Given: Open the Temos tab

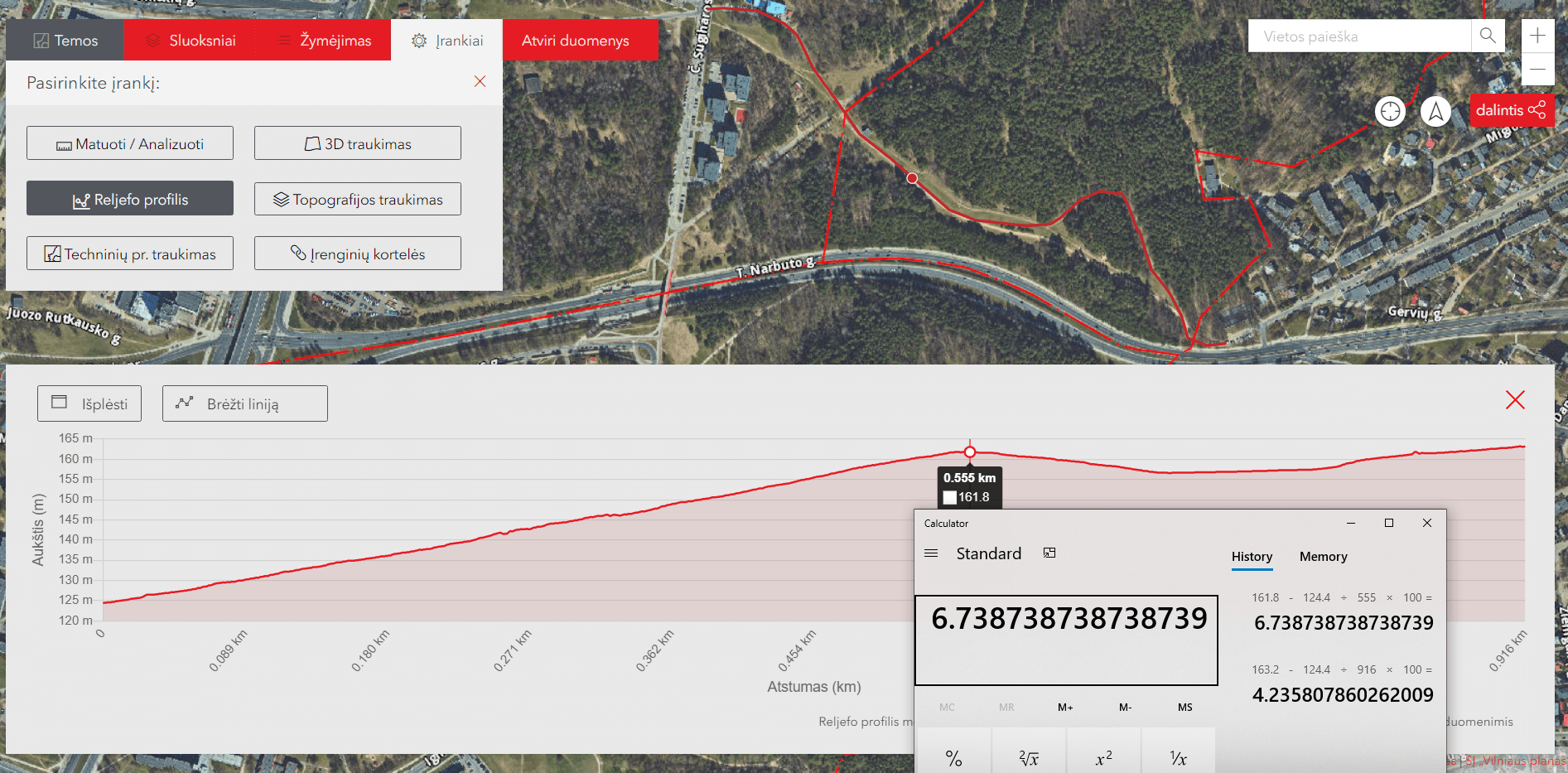Looking at the screenshot, I should point(65,41).
